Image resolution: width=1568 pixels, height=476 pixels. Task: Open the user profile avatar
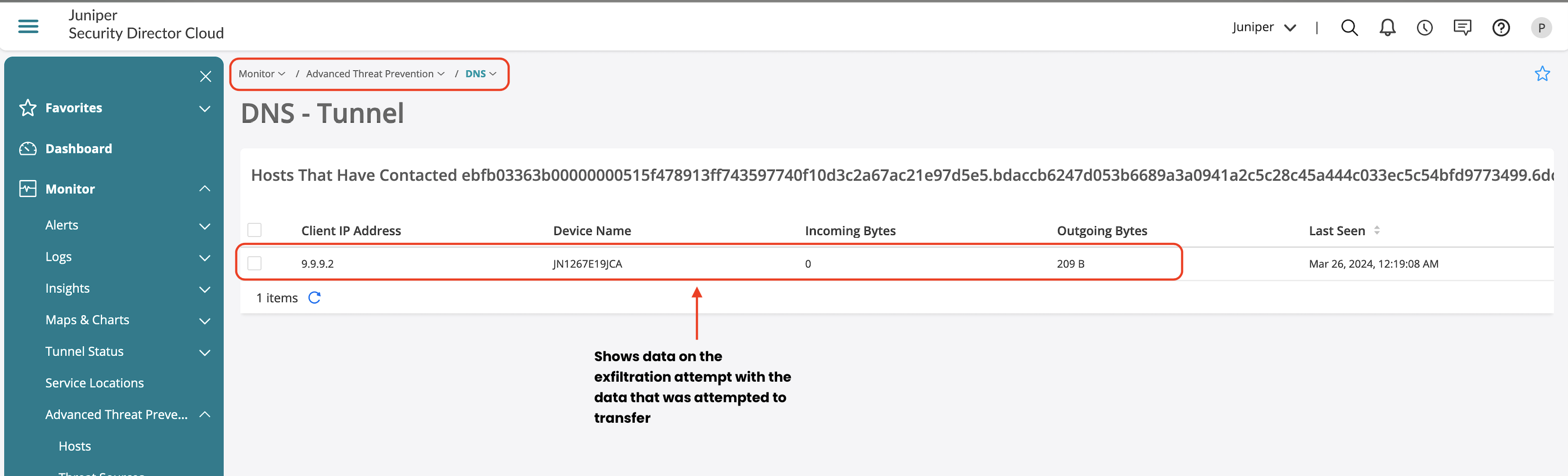1541,27
